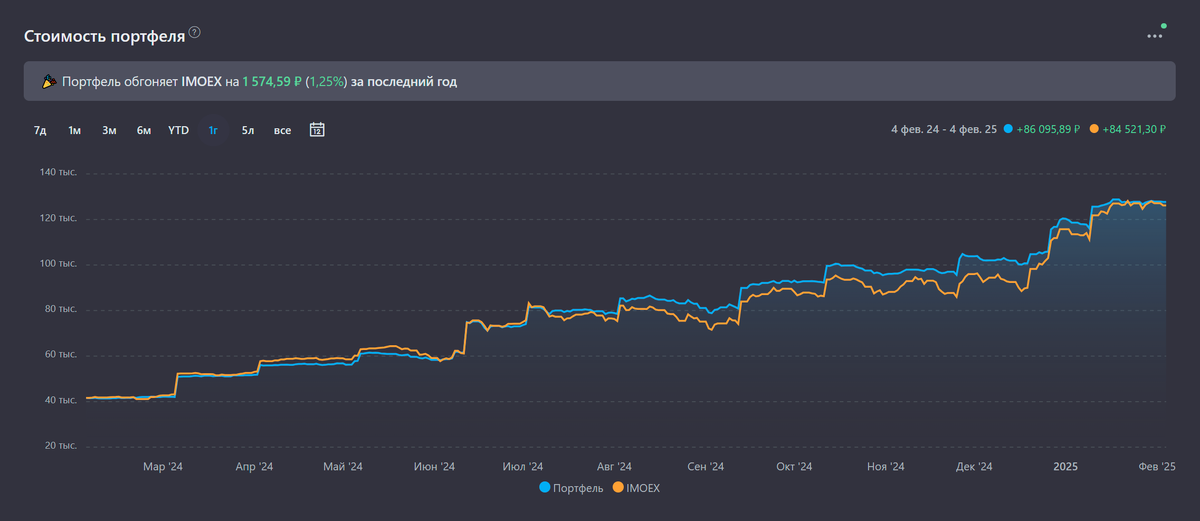The width and height of the screenshot is (1200, 521).
Task: Open the custom date range calendar icon
Action: (317, 130)
